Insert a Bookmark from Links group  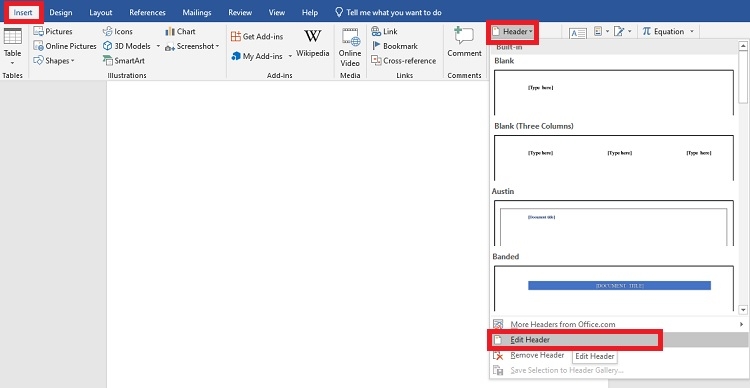click(395, 46)
